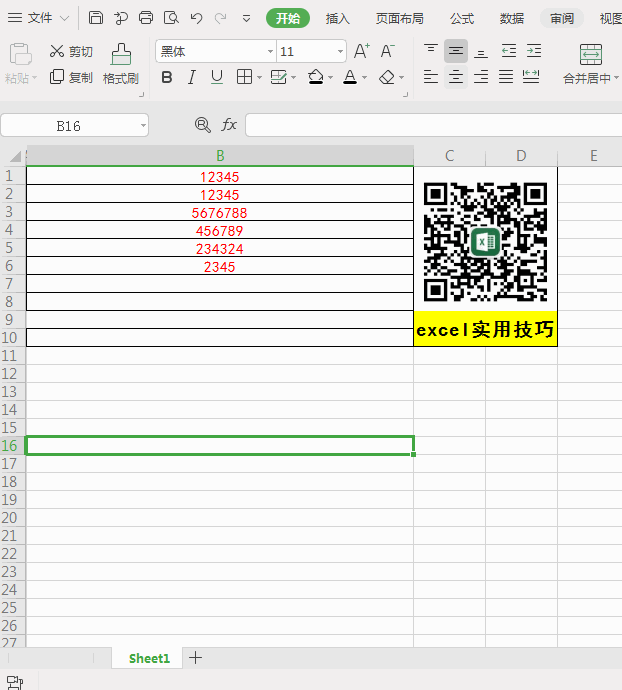
Task: Switch to the 页面布局 tab
Action: (400, 18)
